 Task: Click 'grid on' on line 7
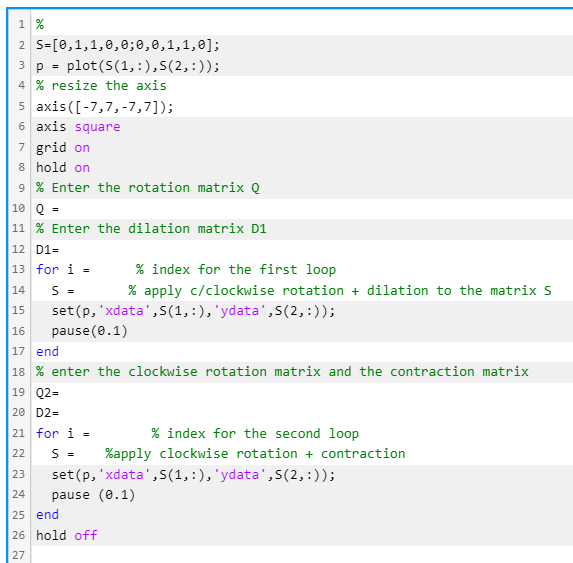[63, 148]
